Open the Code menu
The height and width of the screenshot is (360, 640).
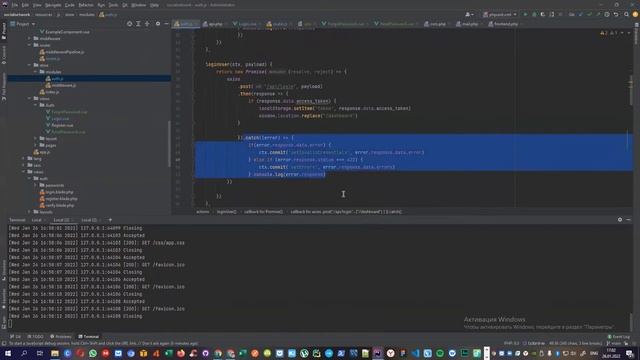(x=70, y=5)
